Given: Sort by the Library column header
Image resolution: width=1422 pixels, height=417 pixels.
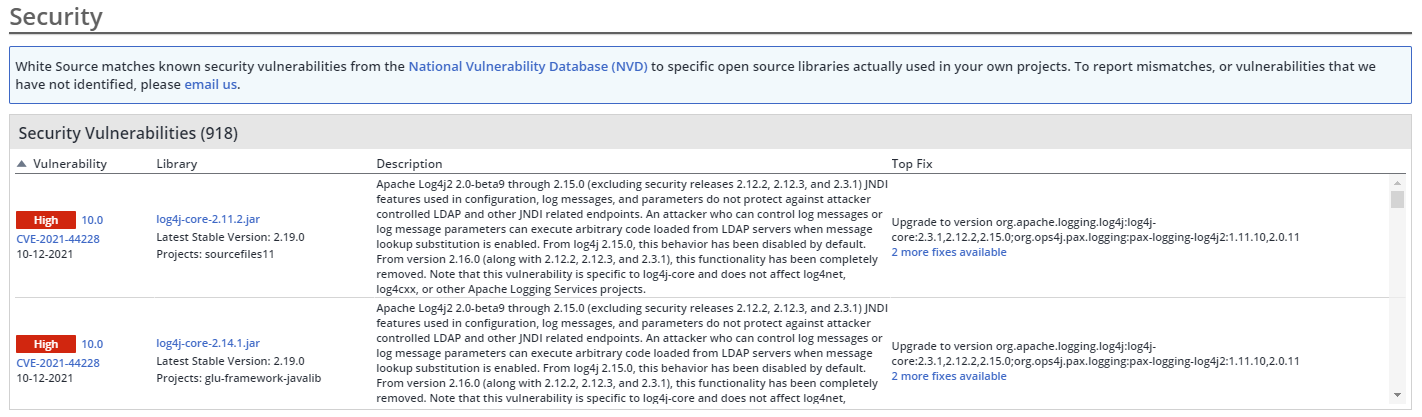Looking at the screenshot, I should 177,164.
